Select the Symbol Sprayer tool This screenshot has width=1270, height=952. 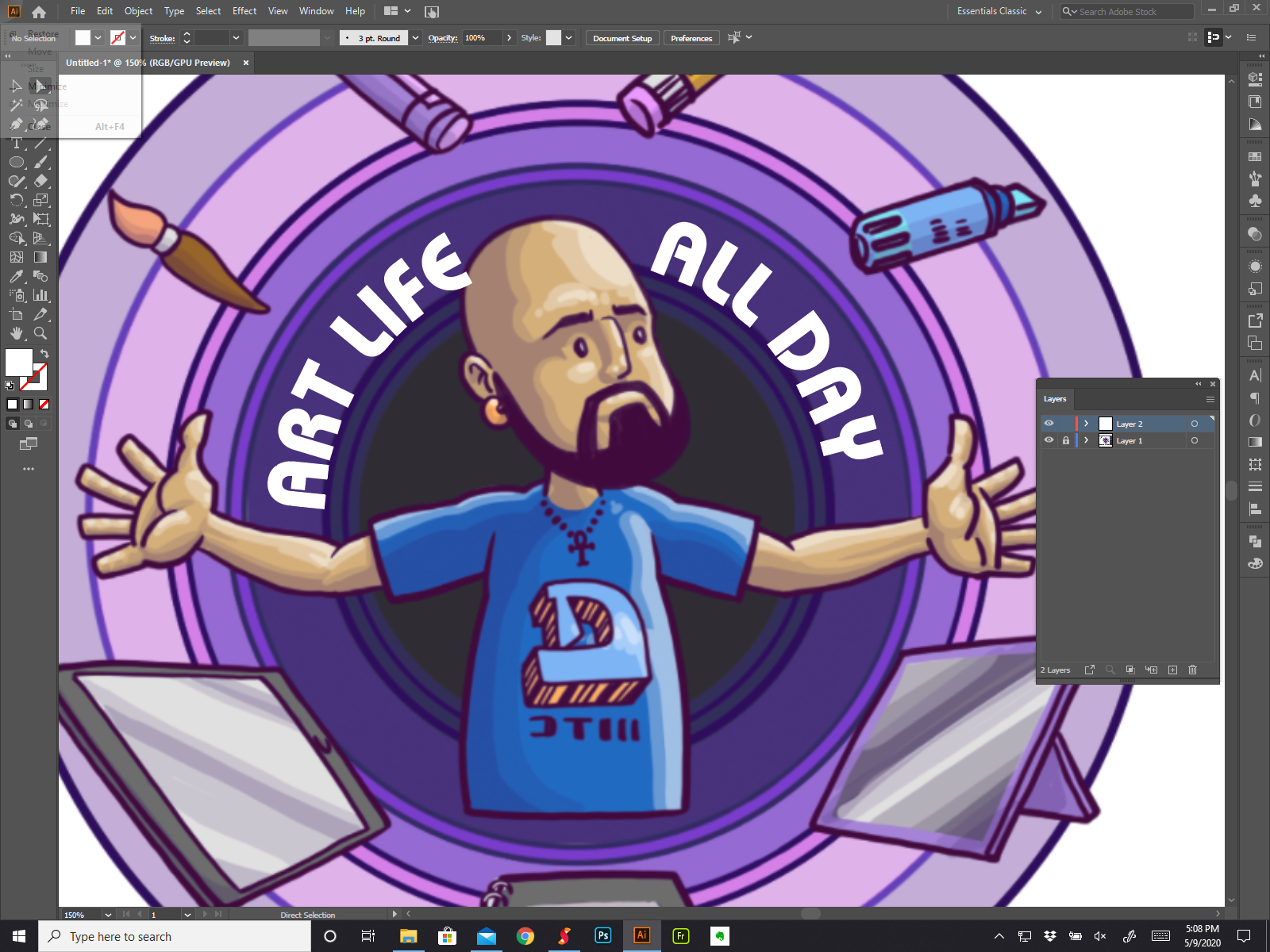[x=16, y=295]
